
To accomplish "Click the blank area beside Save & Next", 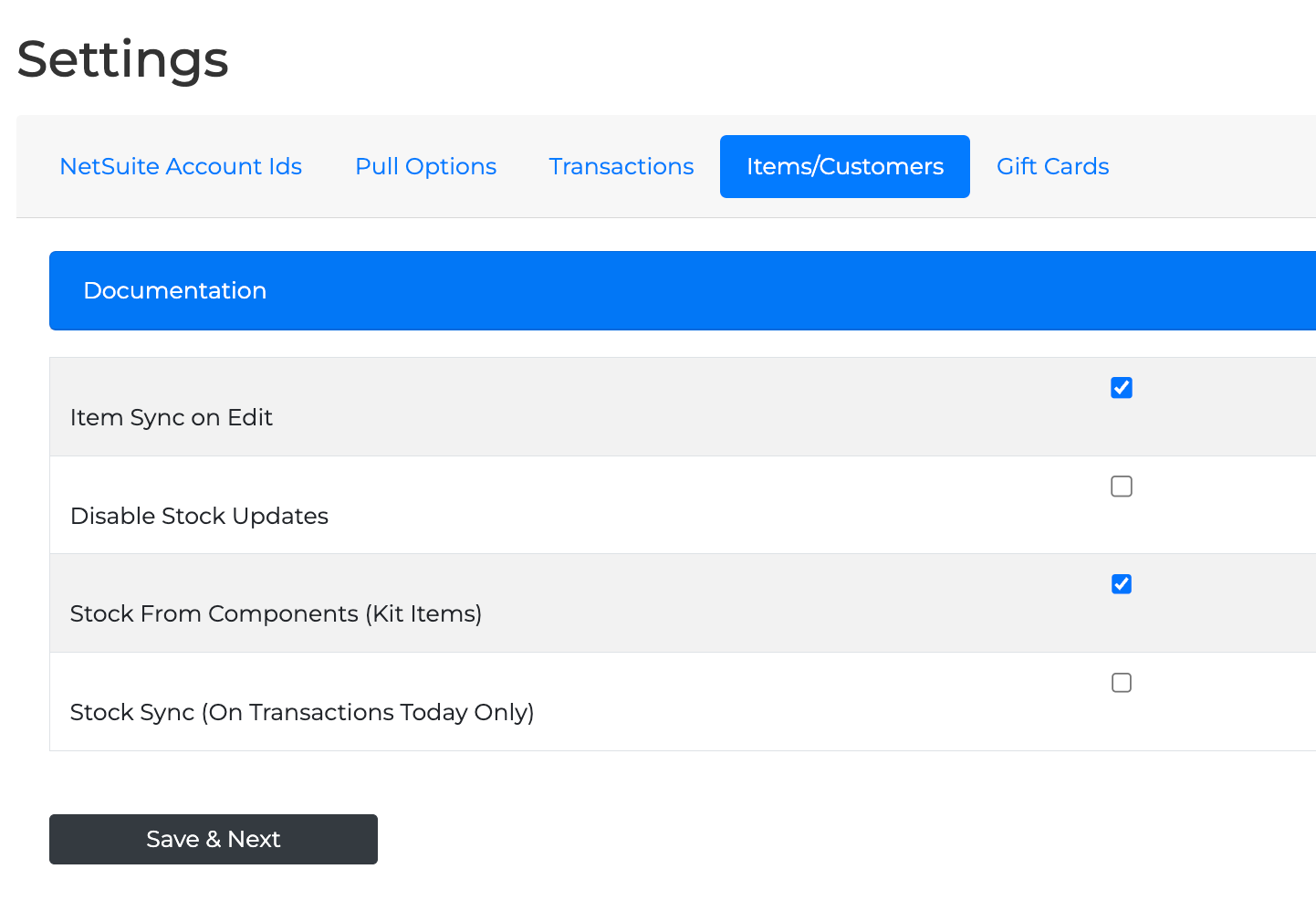I will tap(730, 839).
